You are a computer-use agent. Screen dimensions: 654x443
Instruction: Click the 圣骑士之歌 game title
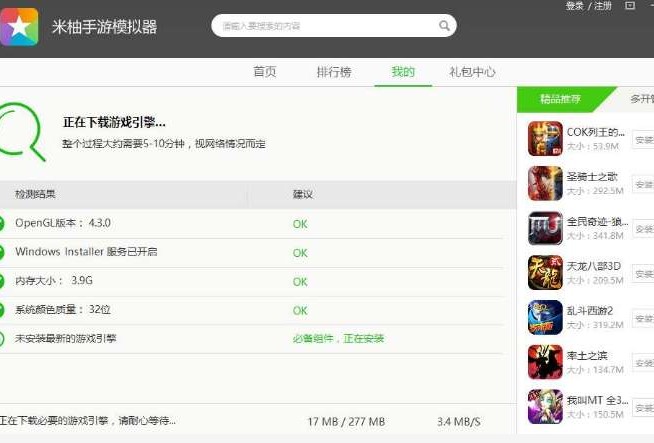coord(592,177)
